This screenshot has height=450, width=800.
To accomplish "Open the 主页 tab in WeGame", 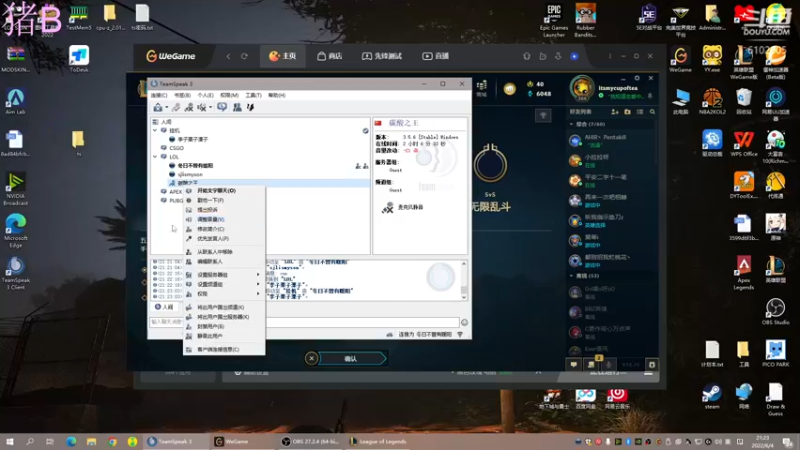I will click(283, 56).
